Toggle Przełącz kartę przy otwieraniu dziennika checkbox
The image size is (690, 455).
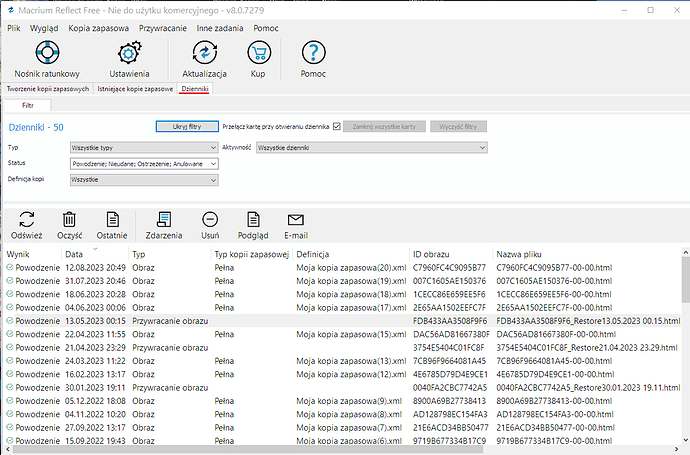click(337, 126)
